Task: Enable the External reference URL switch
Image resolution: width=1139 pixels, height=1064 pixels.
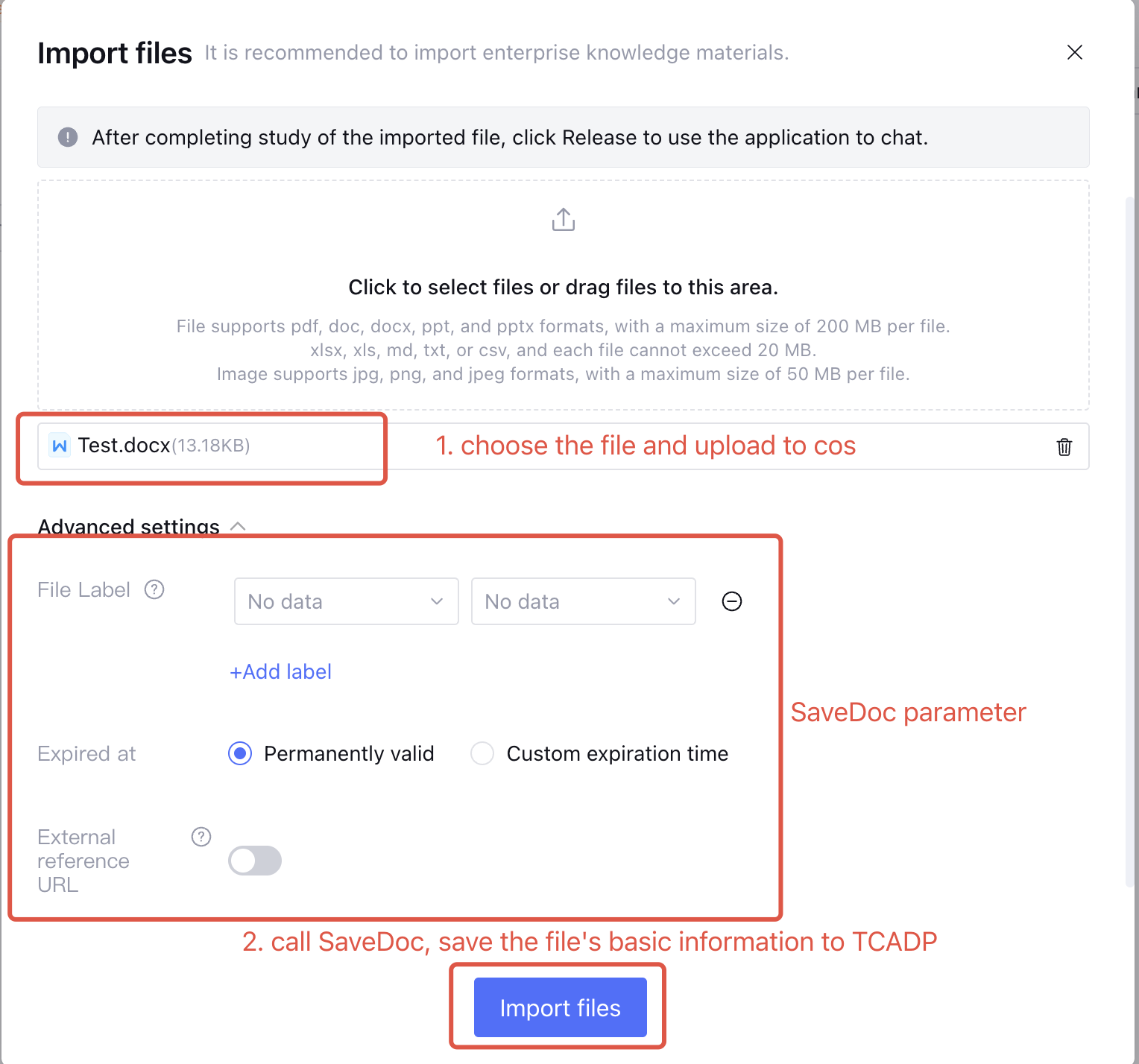Action: 255,861
